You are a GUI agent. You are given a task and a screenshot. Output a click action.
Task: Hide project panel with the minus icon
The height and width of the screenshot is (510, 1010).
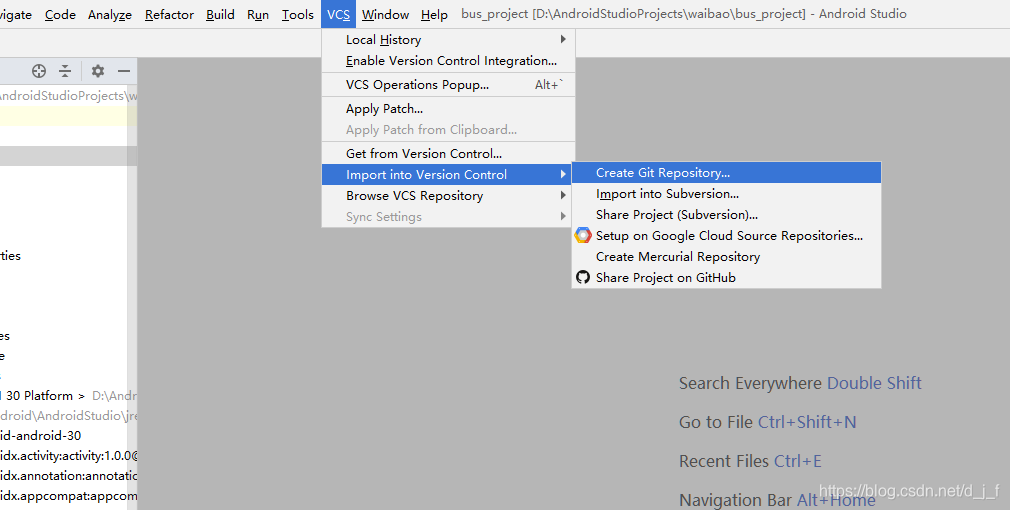(124, 71)
